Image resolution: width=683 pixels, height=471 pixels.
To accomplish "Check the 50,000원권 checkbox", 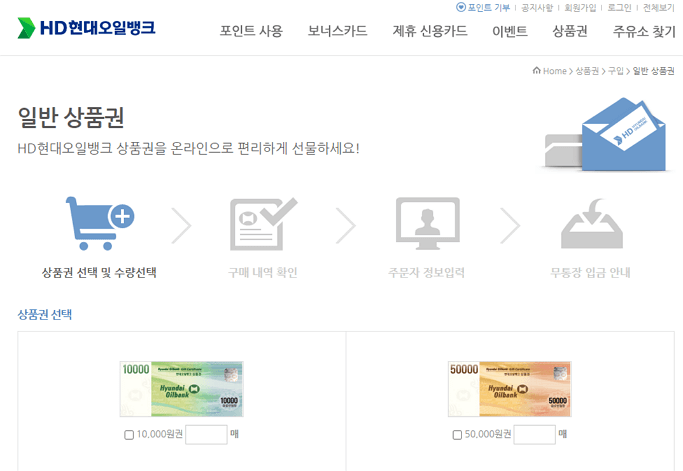I will pos(457,435).
